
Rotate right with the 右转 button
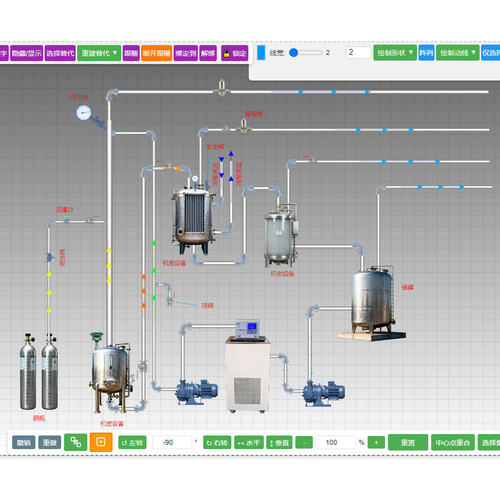(x=217, y=443)
